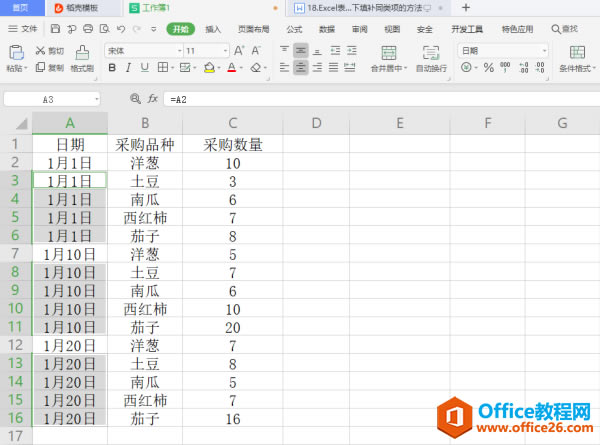Image resolution: width=600 pixels, height=445 pixels.
Task: Switch to the Data (数据) tab
Action: click(327, 29)
